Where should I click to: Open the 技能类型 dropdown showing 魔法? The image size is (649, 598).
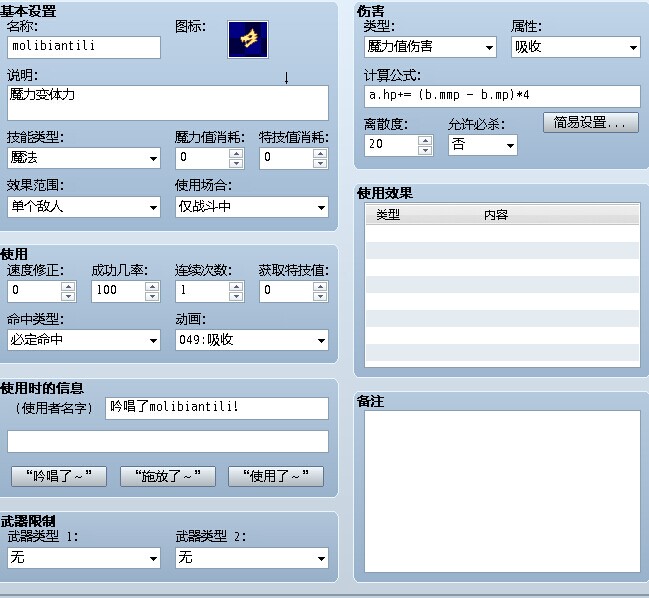click(84, 158)
